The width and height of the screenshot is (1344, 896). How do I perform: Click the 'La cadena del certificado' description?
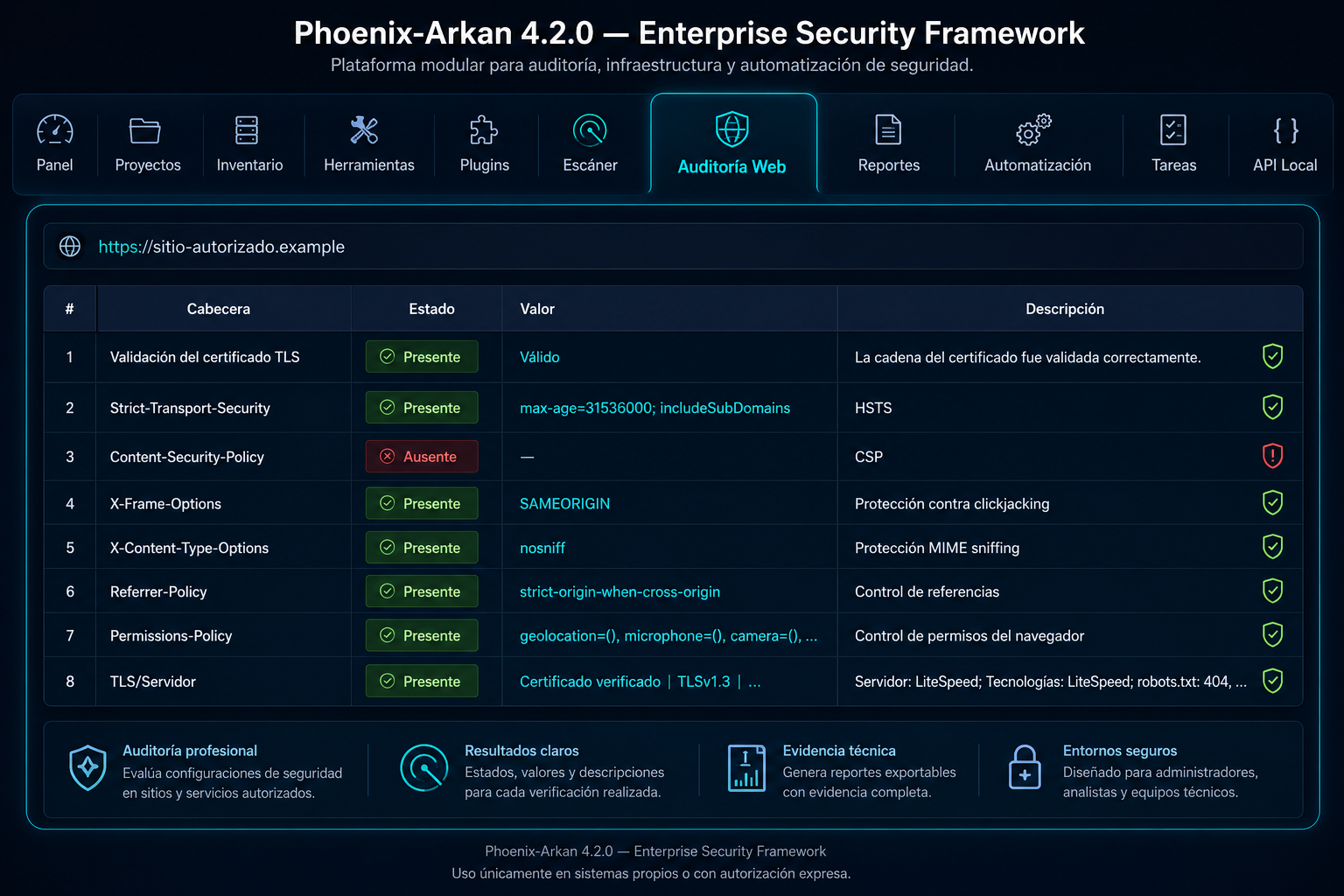tap(1027, 357)
